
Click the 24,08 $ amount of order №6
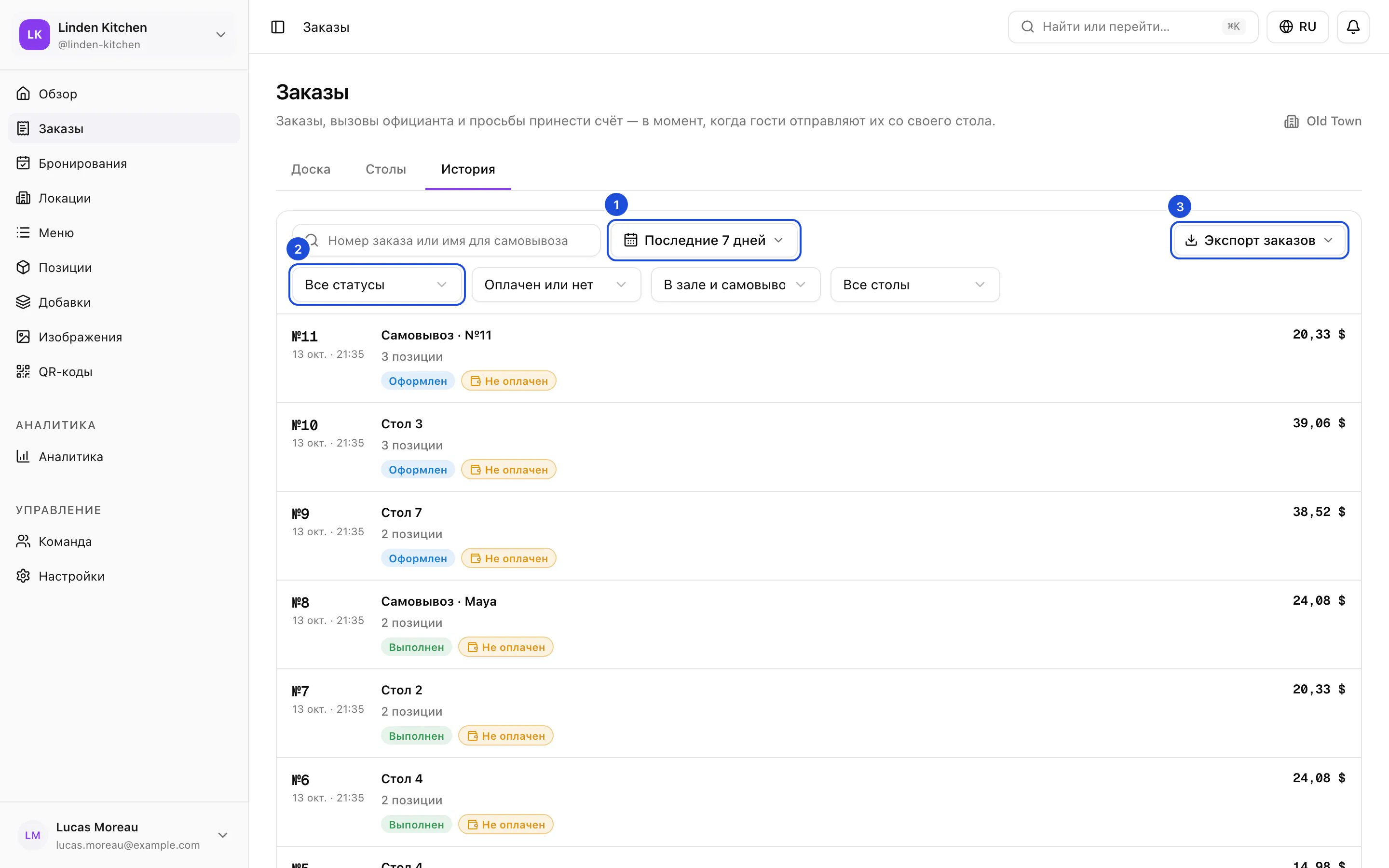click(1319, 778)
